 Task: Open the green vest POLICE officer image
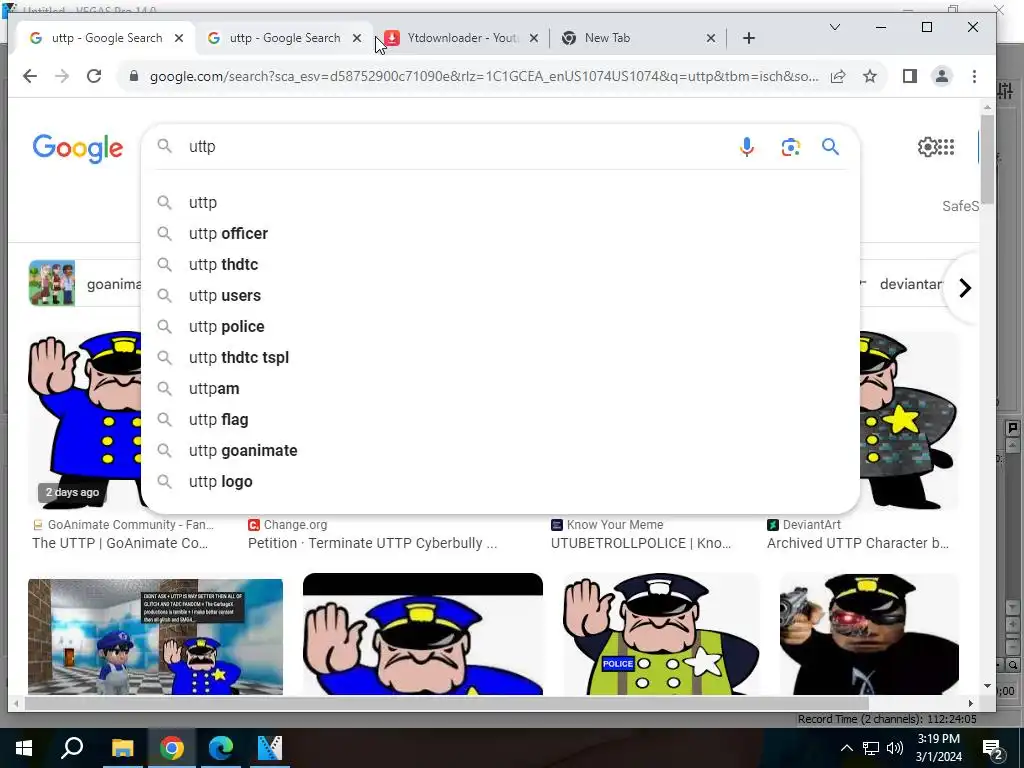coord(661,634)
